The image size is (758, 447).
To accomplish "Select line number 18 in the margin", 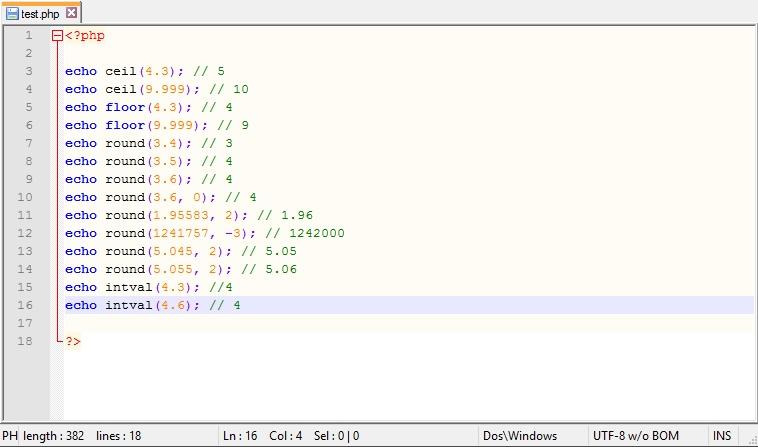I will click(26, 341).
